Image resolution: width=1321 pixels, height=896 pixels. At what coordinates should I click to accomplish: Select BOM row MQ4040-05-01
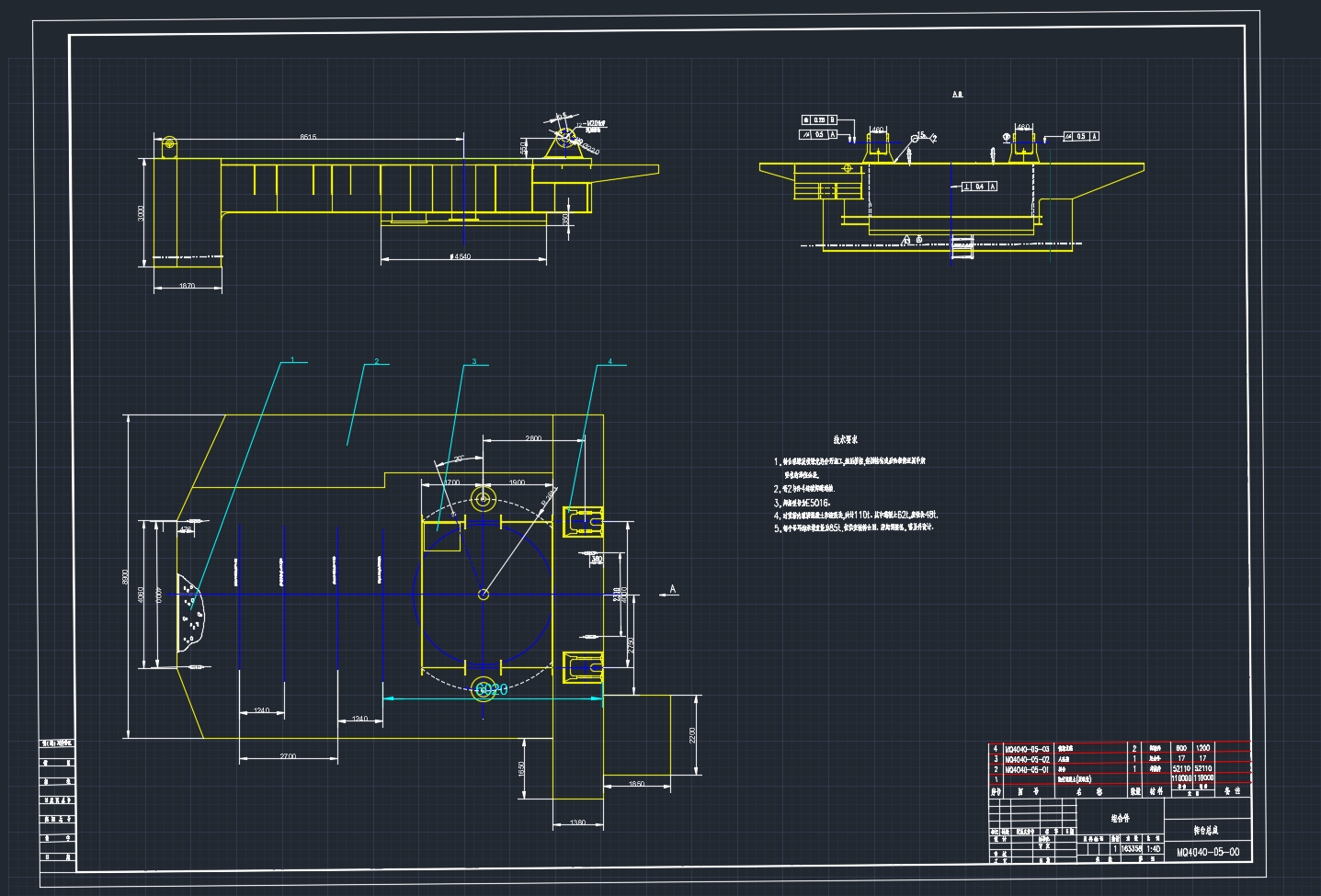[x=1027, y=769]
